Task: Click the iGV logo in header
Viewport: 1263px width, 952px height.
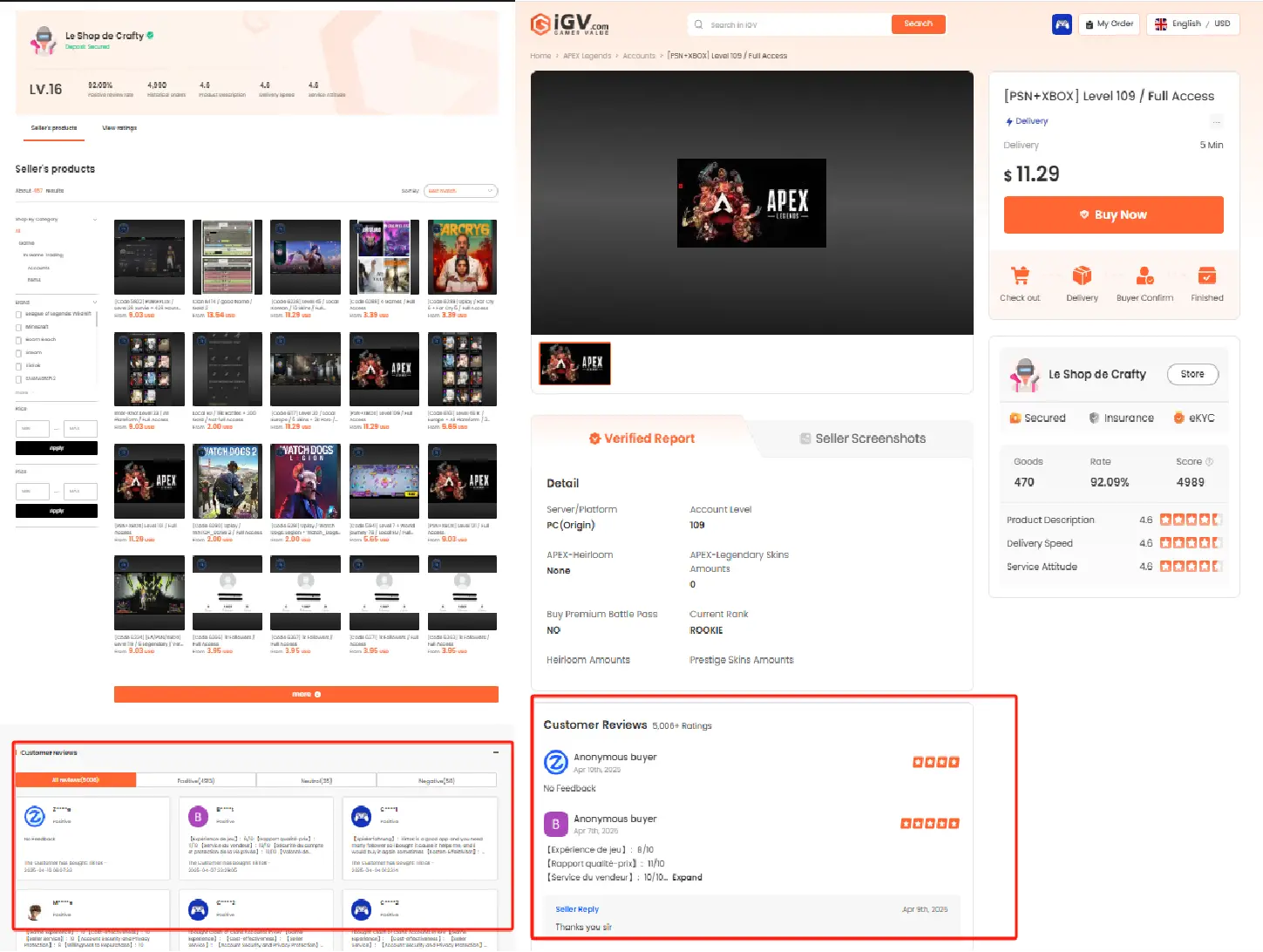Action: (x=570, y=24)
